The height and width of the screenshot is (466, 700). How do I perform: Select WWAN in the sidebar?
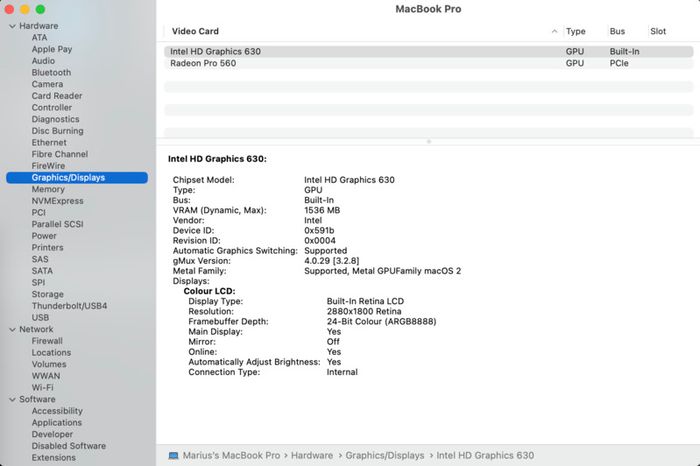pyautogui.click(x=46, y=376)
